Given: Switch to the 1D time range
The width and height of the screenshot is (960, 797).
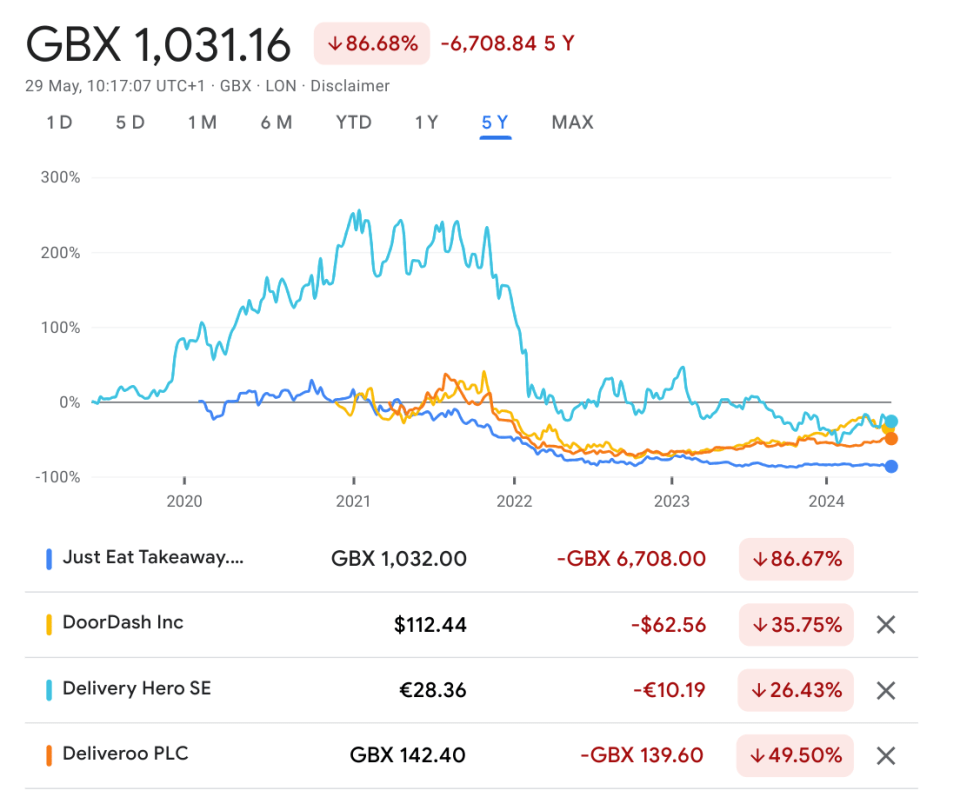Looking at the screenshot, I should tap(59, 123).
